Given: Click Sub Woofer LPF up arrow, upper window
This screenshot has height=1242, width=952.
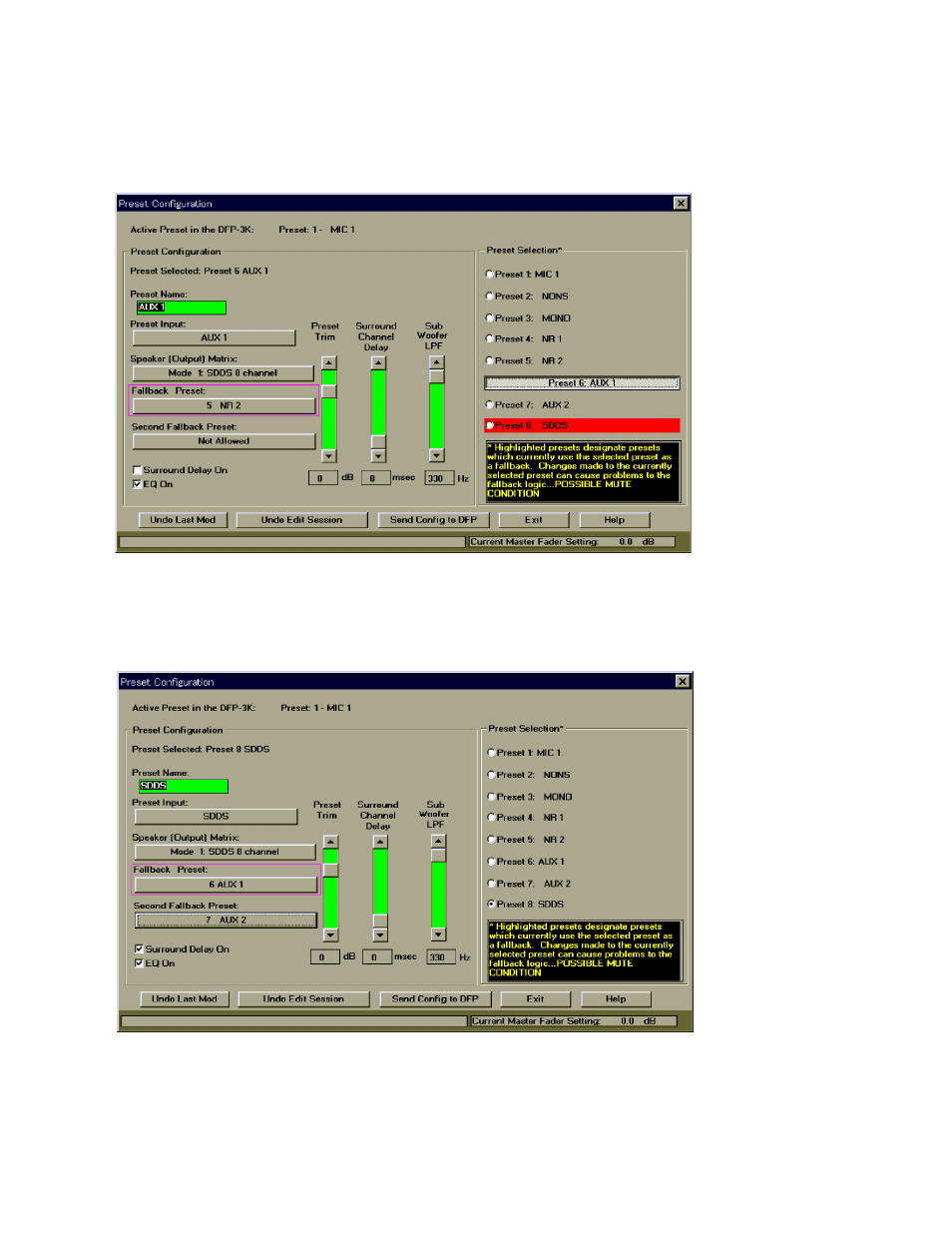Looking at the screenshot, I should tap(436, 363).
